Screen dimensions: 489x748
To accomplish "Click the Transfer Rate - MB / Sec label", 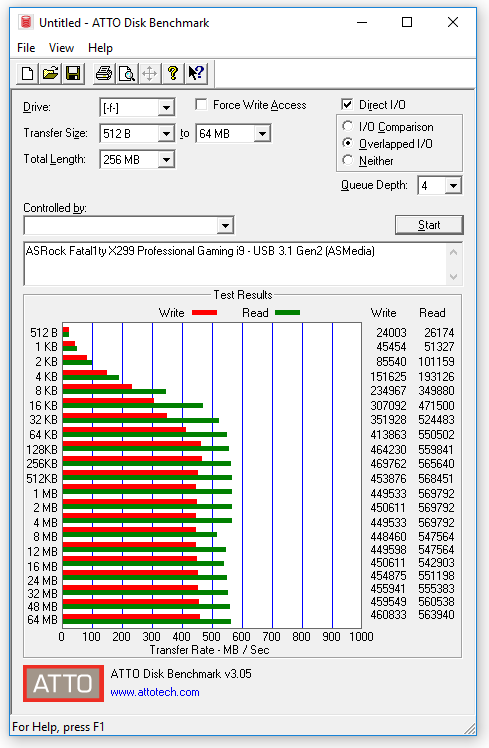I will point(209,650).
